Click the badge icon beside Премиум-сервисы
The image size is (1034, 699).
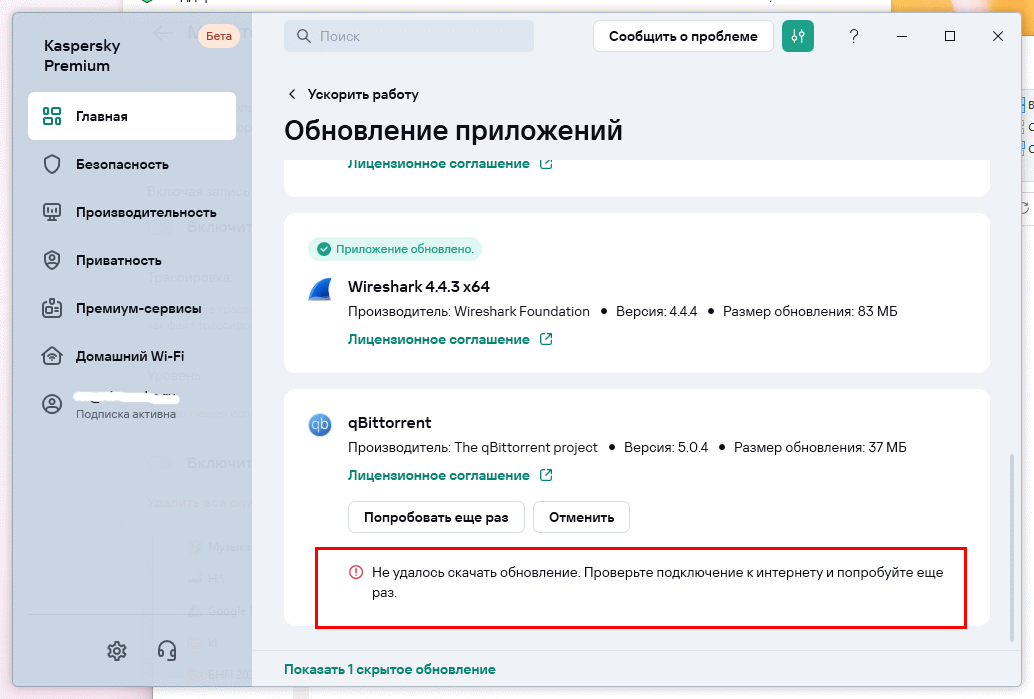point(52,308)
